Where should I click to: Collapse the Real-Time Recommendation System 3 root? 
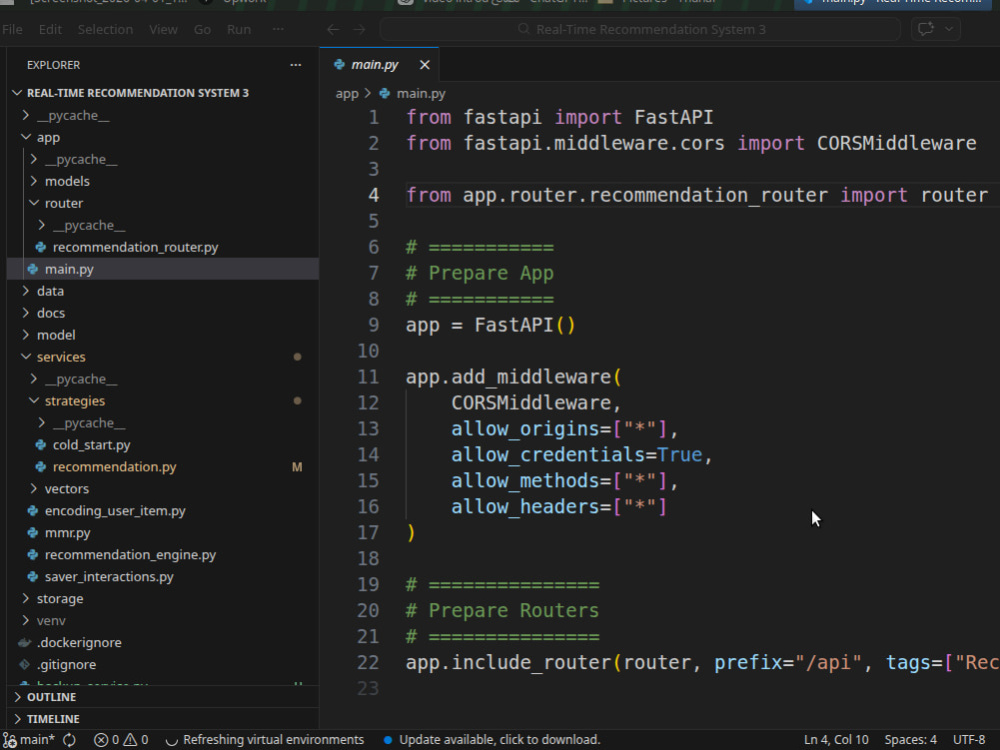coord(17,93)
